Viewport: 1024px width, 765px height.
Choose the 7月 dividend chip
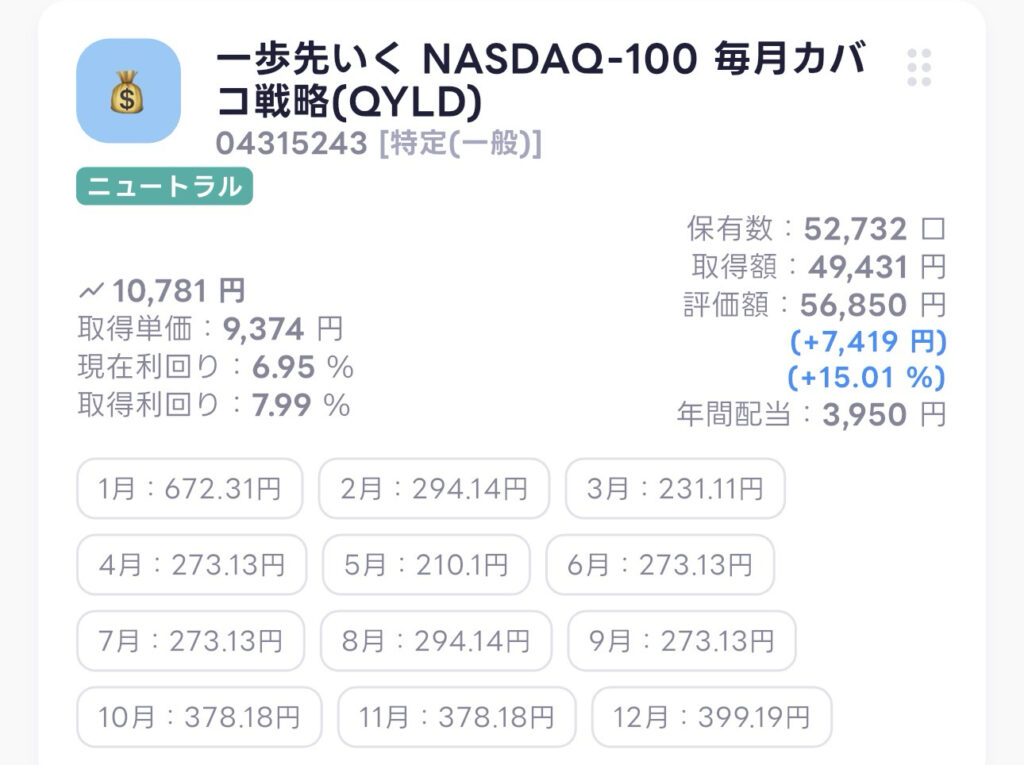click(190, 641)
